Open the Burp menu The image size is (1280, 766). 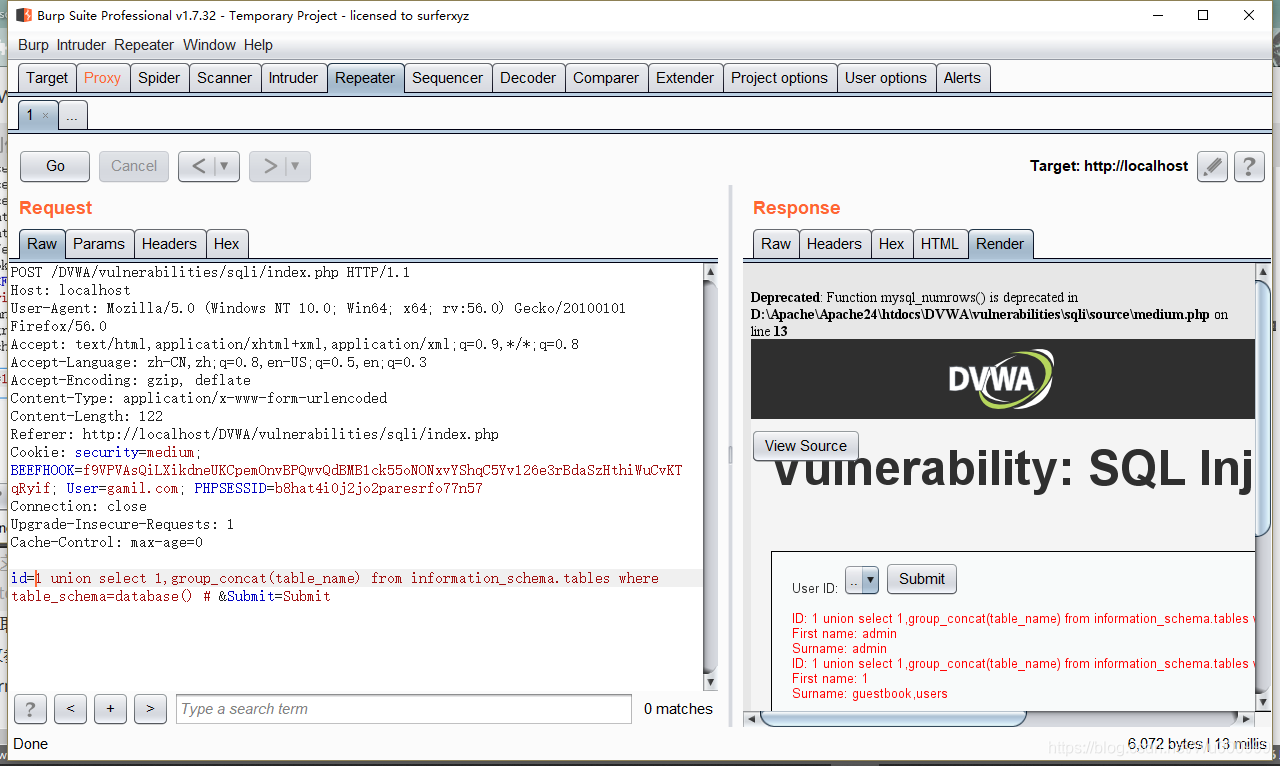(33, 45)
